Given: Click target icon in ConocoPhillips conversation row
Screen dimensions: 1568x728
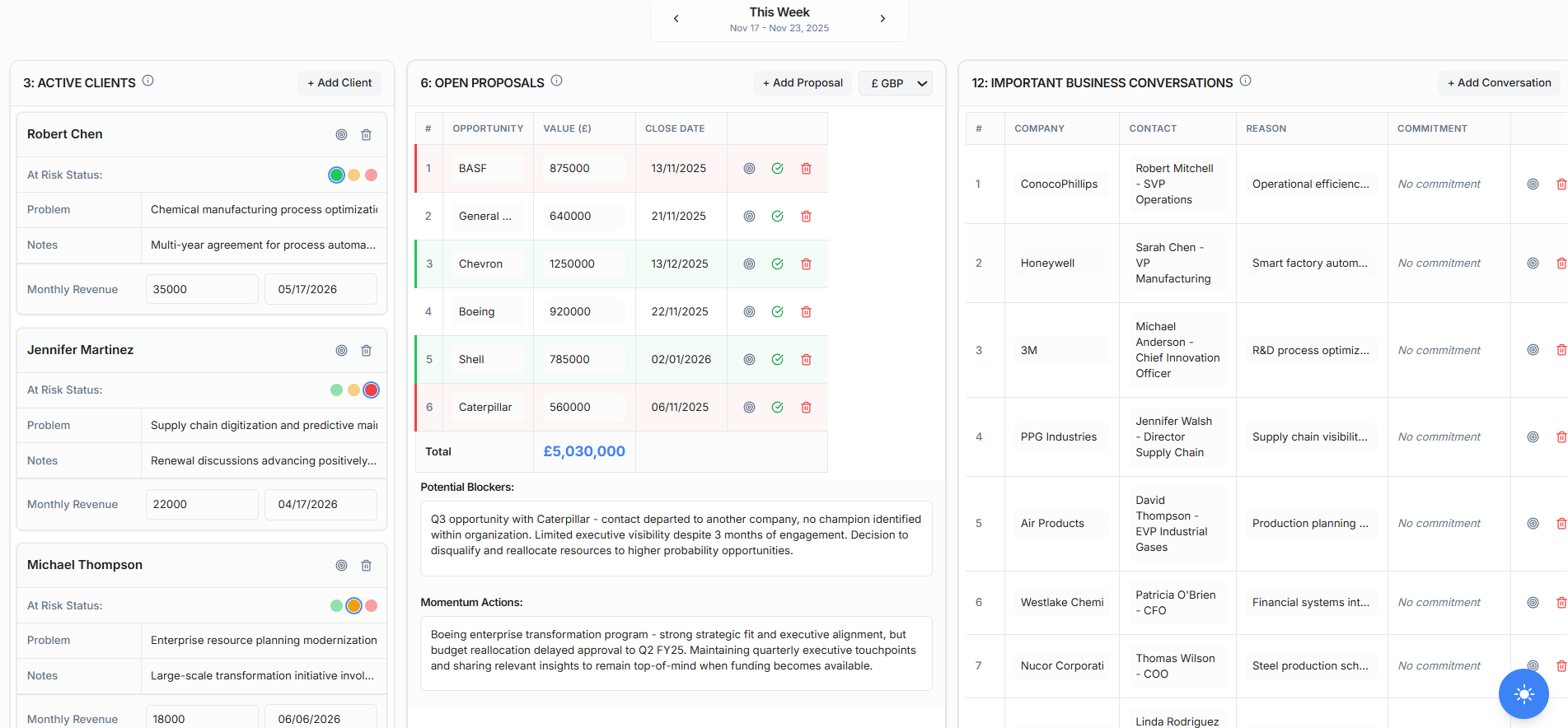Looking at the screenshot, I should (1533, 184).
